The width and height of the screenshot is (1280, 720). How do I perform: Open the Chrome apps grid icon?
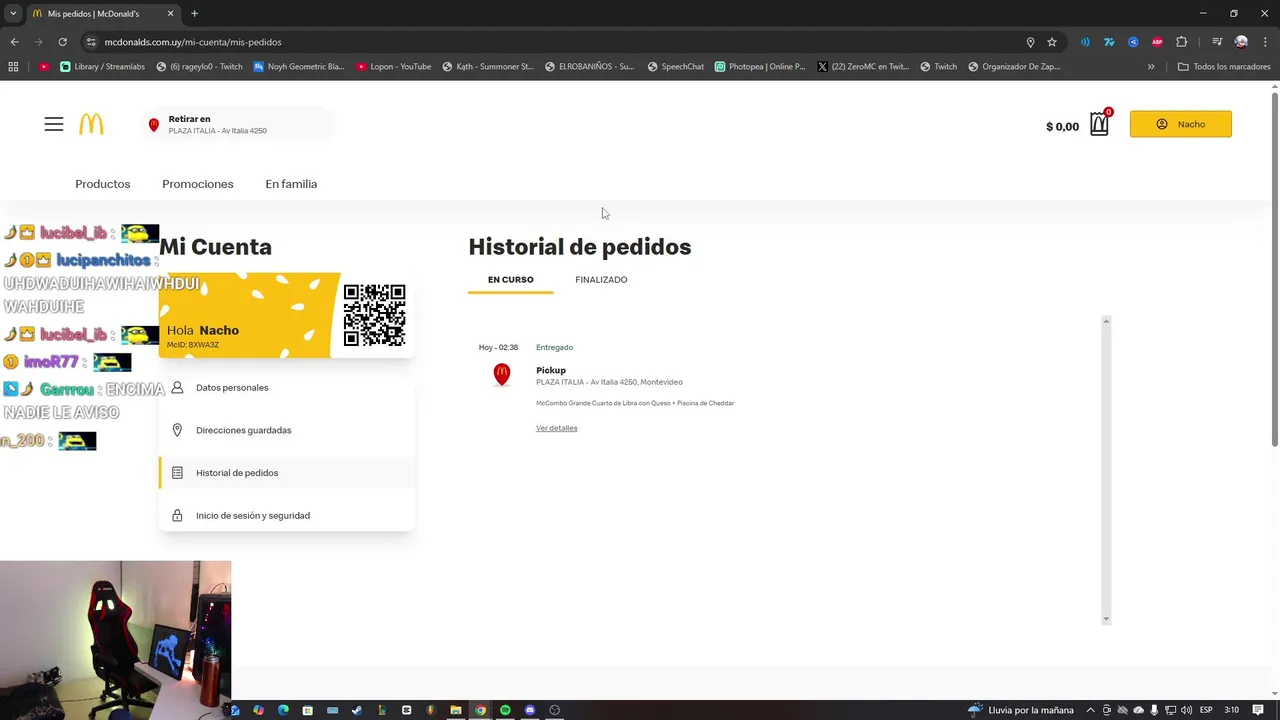tap(13, 67)
